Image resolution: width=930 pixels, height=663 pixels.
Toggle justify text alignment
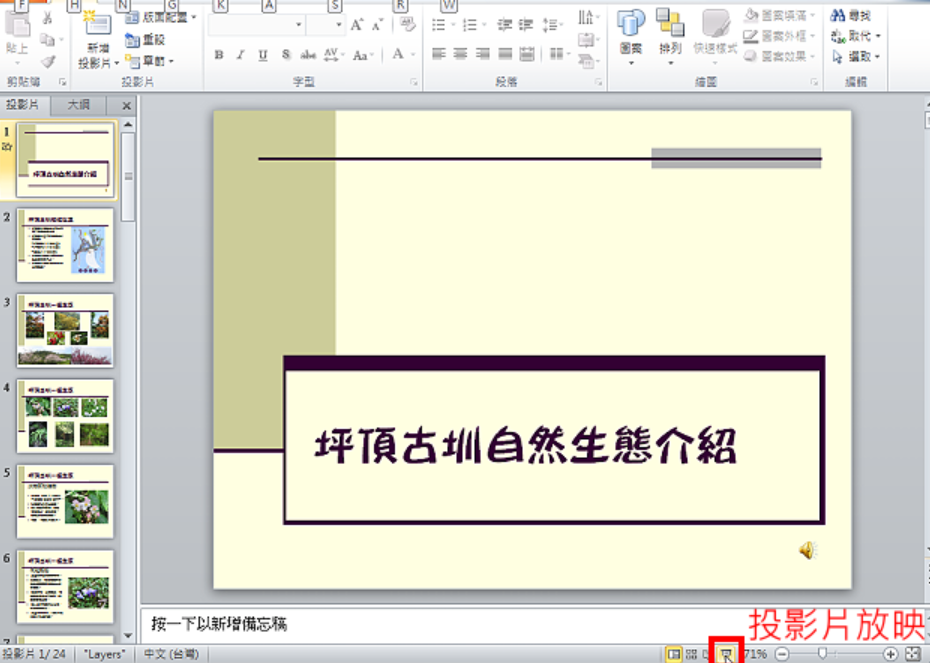tap(505, 54)
